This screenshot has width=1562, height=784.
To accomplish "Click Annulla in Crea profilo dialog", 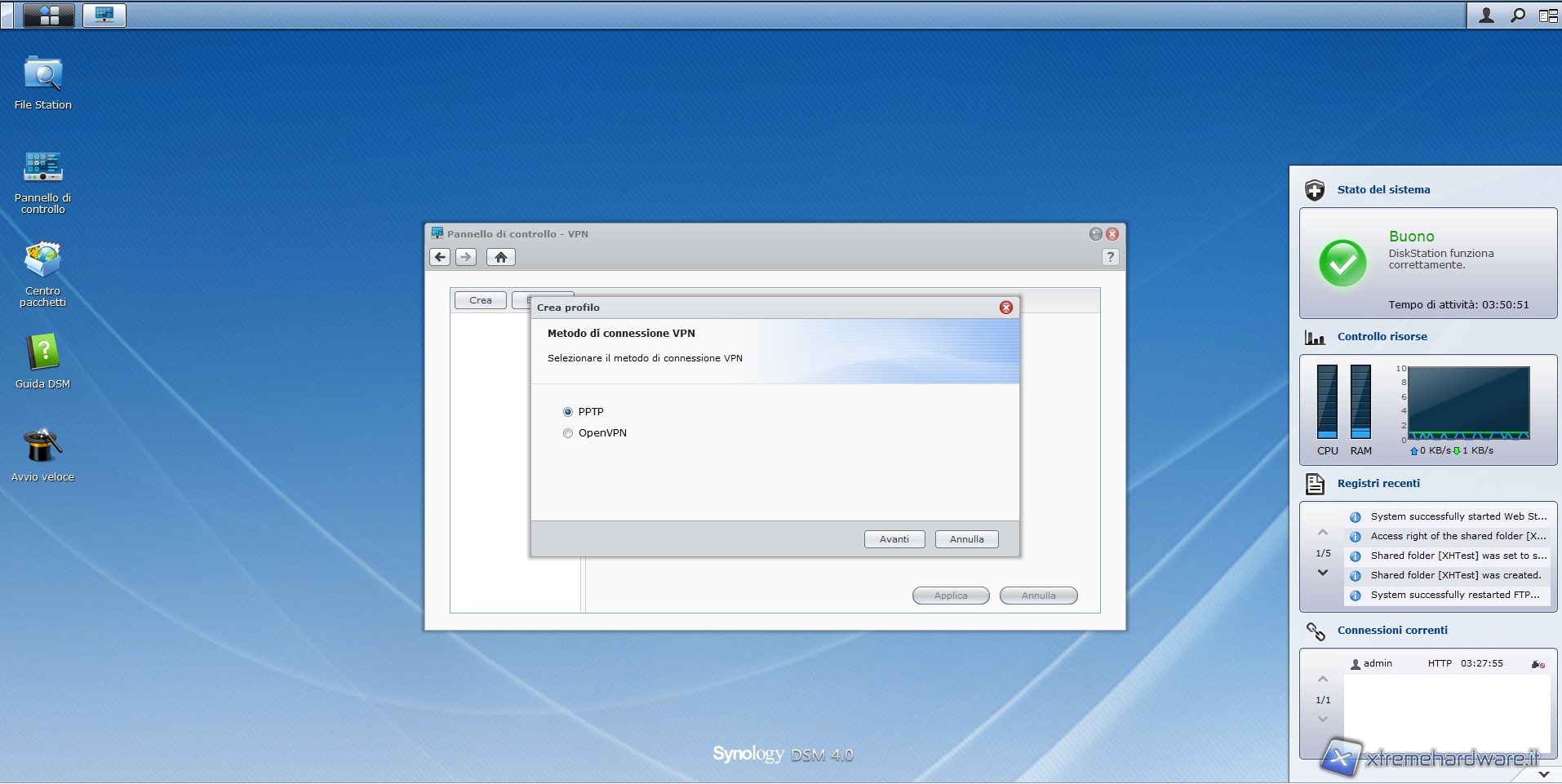I will click(966, 539).
